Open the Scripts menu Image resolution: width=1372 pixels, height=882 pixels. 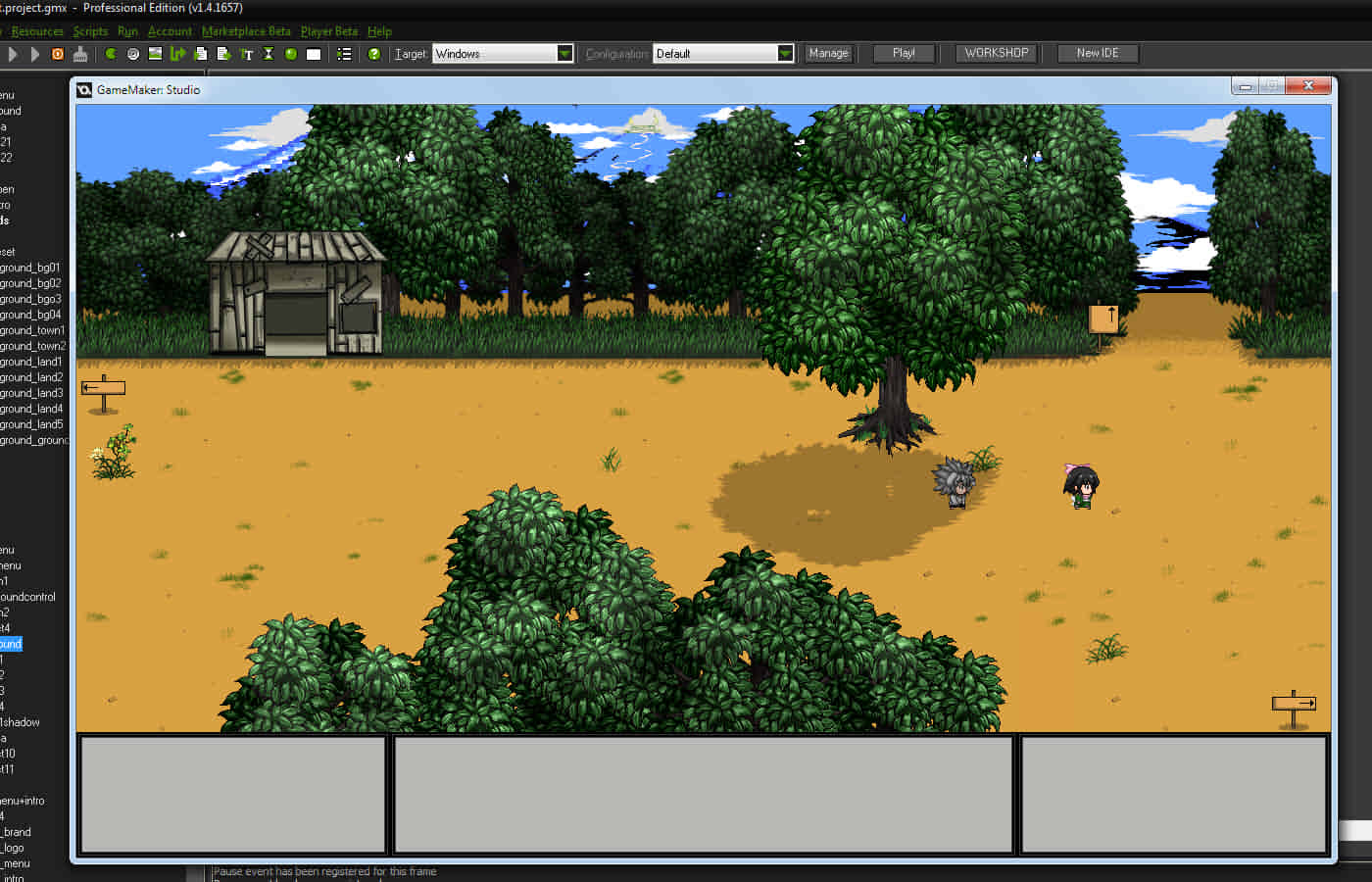tap(90, 31)
